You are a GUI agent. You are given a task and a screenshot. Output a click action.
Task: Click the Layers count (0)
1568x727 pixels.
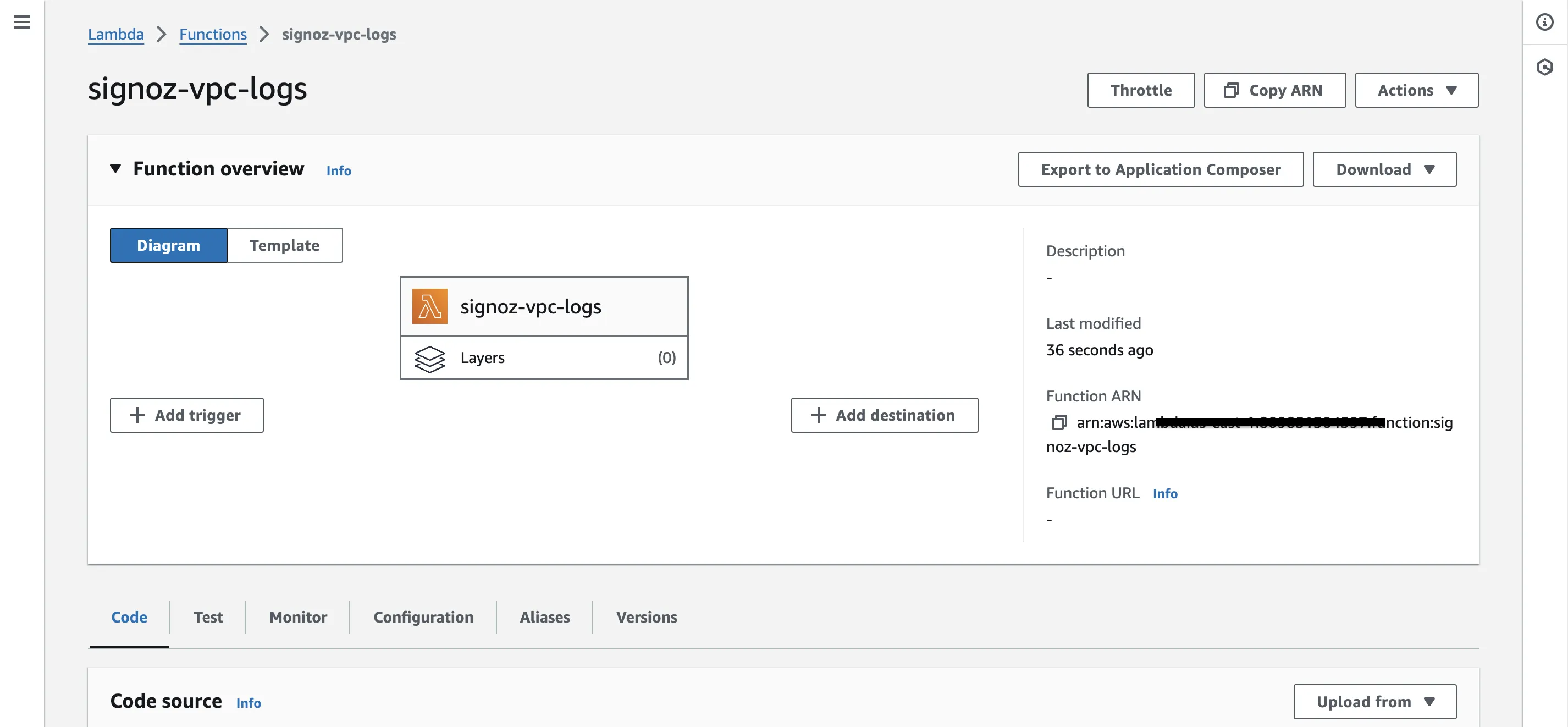(666, 357)
